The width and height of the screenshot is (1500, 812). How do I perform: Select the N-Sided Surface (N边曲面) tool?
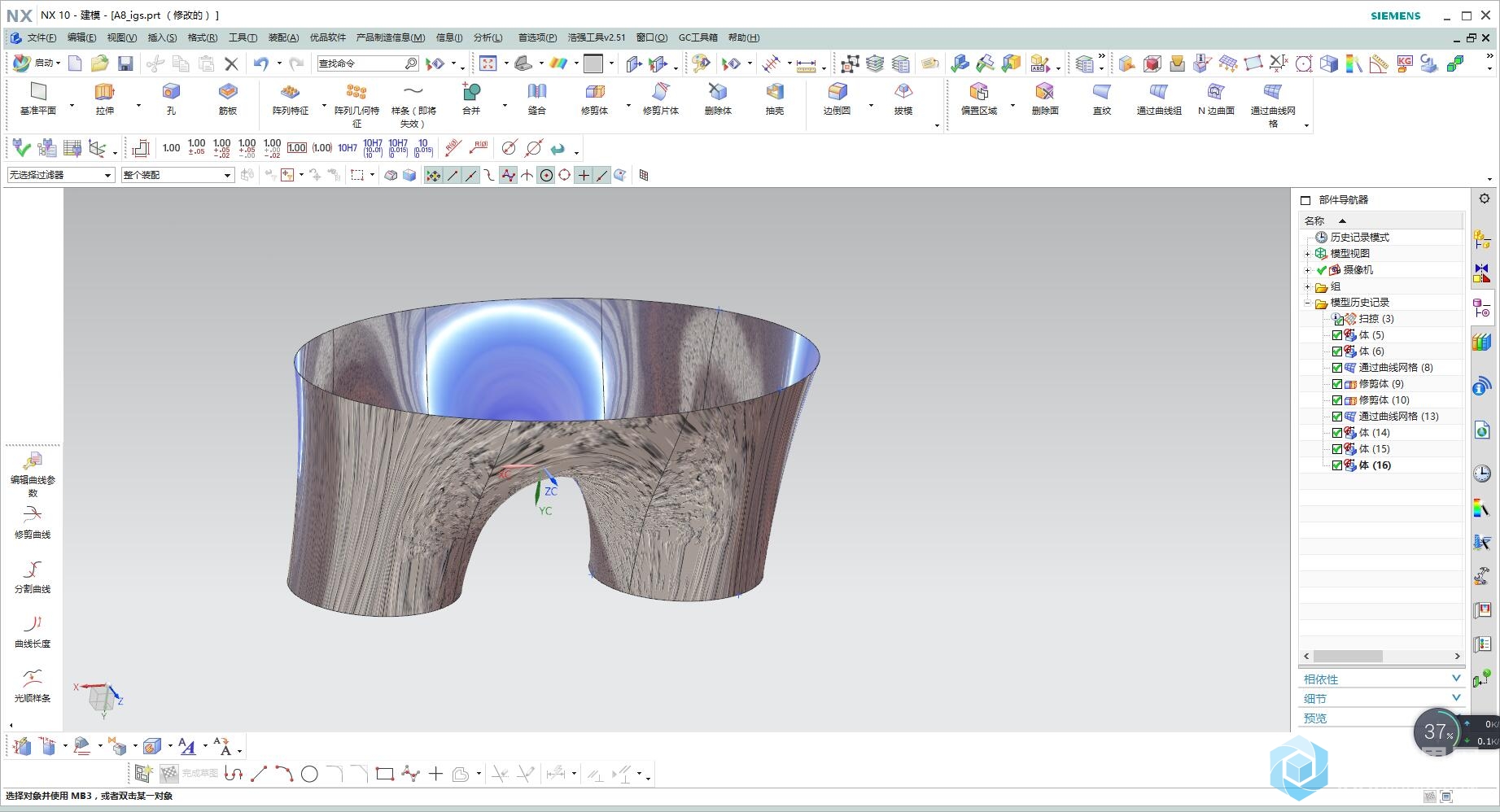(1216, 98)
